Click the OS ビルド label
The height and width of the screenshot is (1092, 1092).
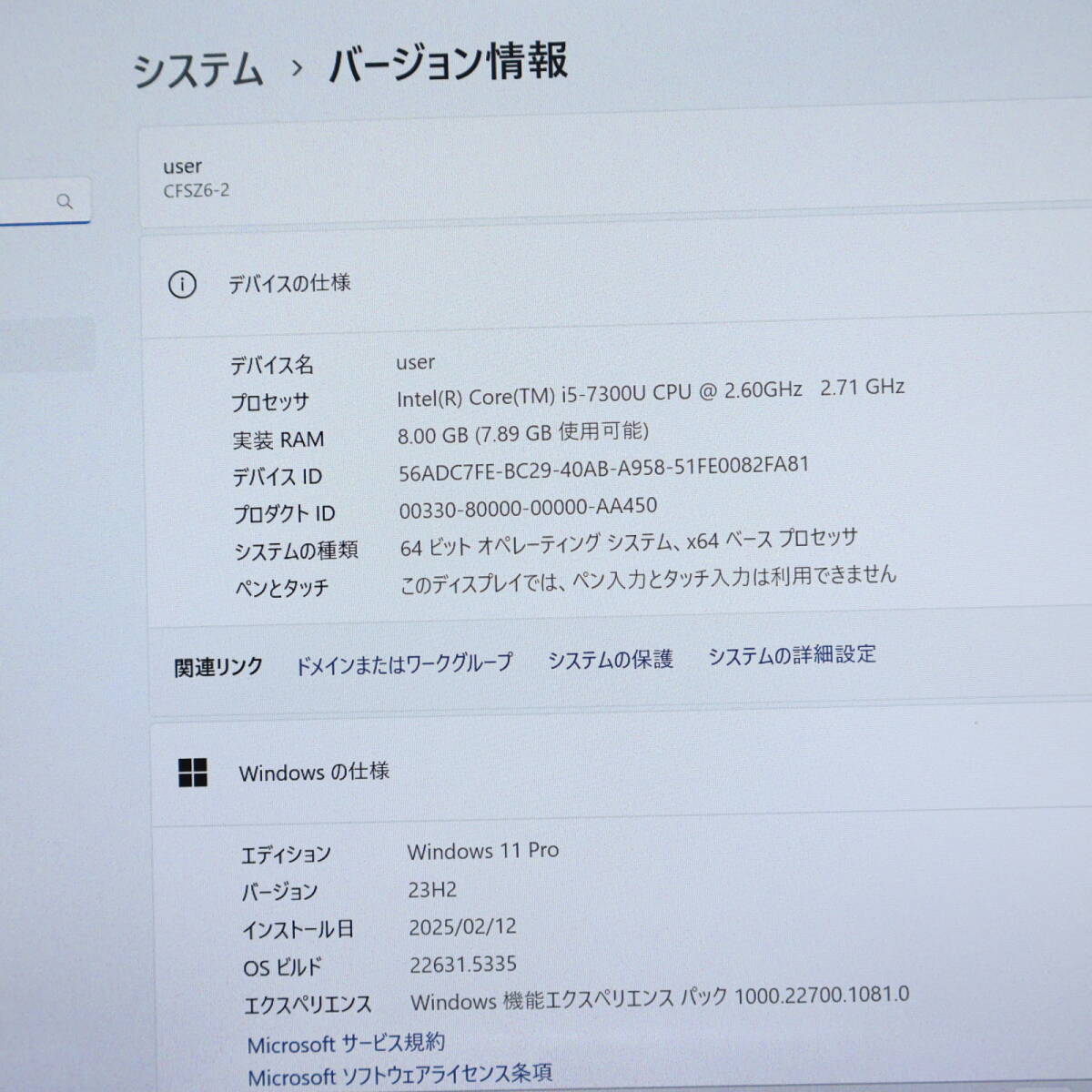coord(282,967)
